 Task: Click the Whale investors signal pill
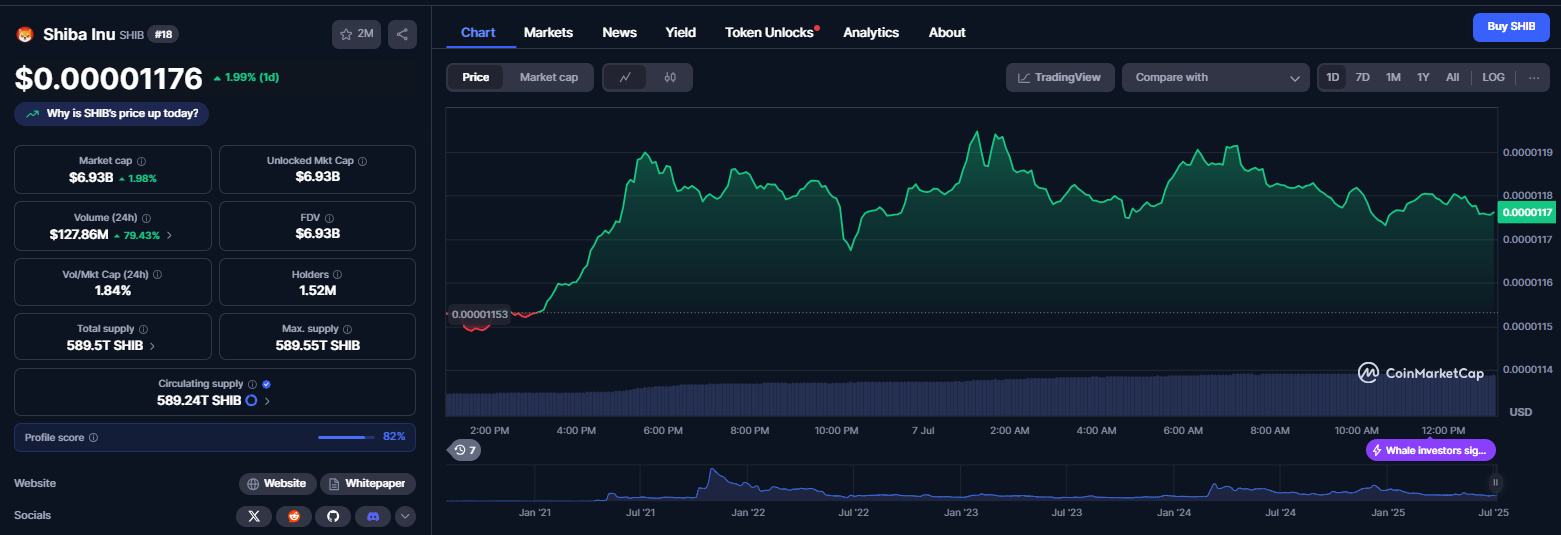pos(1431,450)
